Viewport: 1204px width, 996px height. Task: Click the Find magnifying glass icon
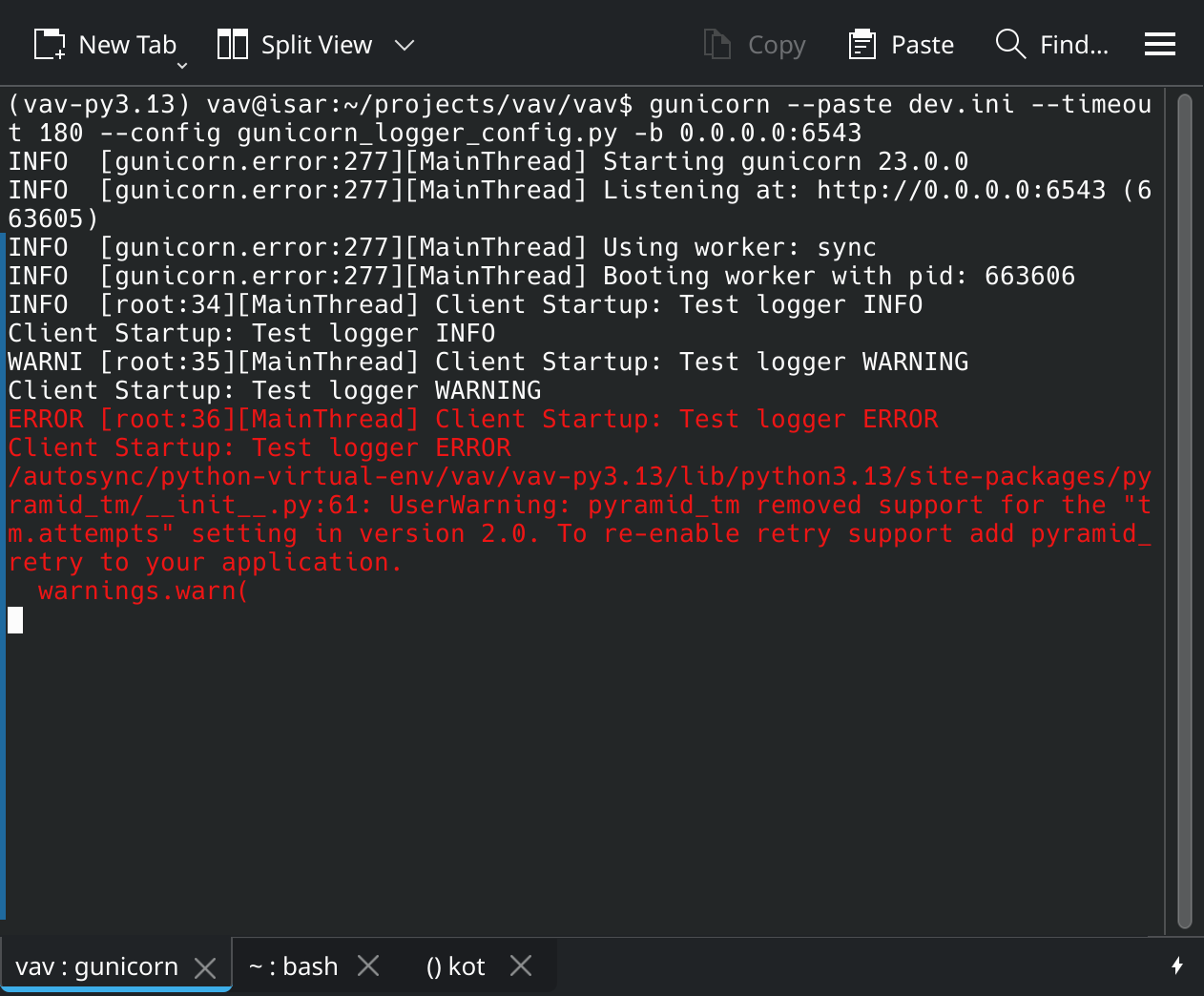click(x=1010, y=45)
